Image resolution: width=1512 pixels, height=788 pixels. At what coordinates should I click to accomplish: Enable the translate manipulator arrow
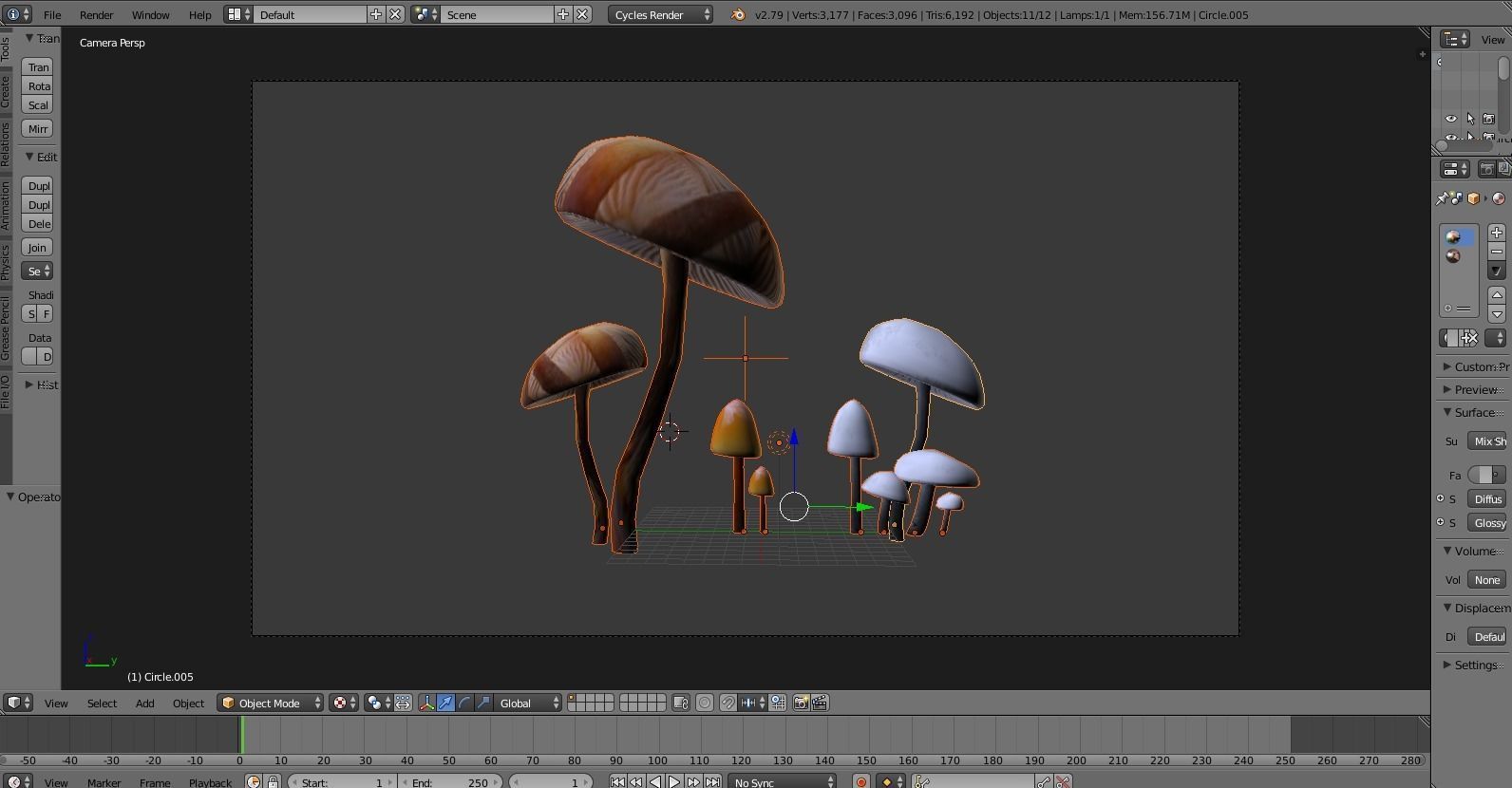tap(445, 703)
